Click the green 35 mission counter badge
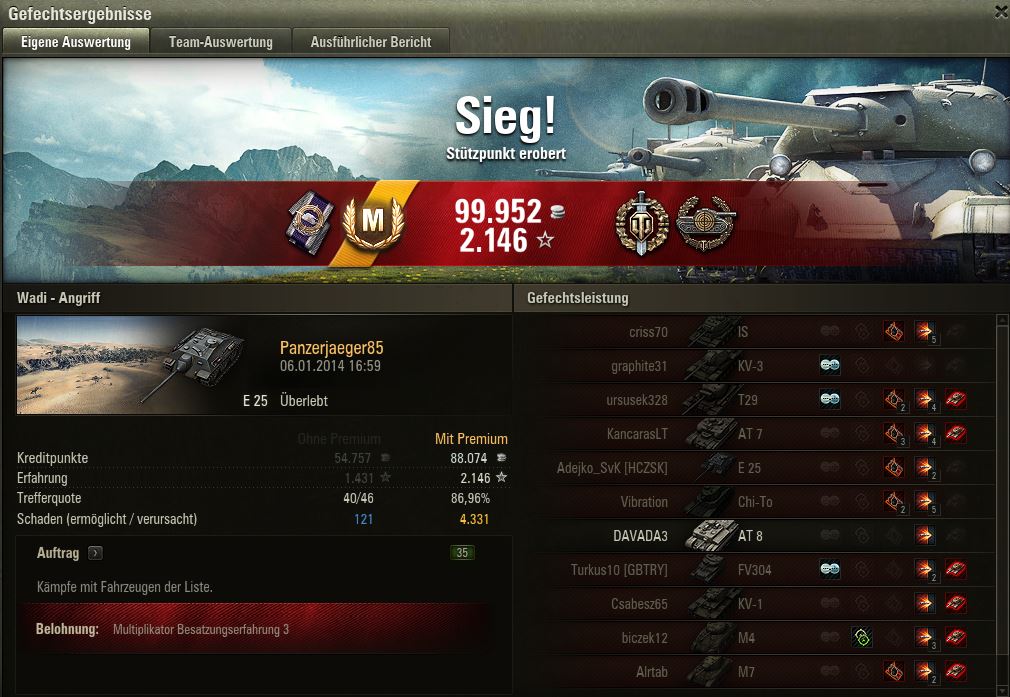Image resolution: width=1010 pixels, height=697 pixels. click(462, 553)
